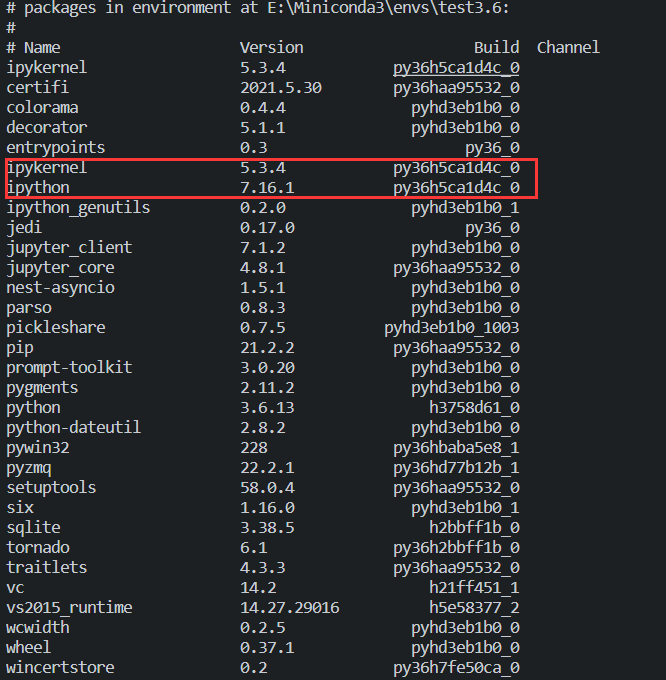The height and width of the screenshot is (680, 666).
Task: Click the environment path E:\Miniconda3\envs\test3.6:
Action: (388, 8)
